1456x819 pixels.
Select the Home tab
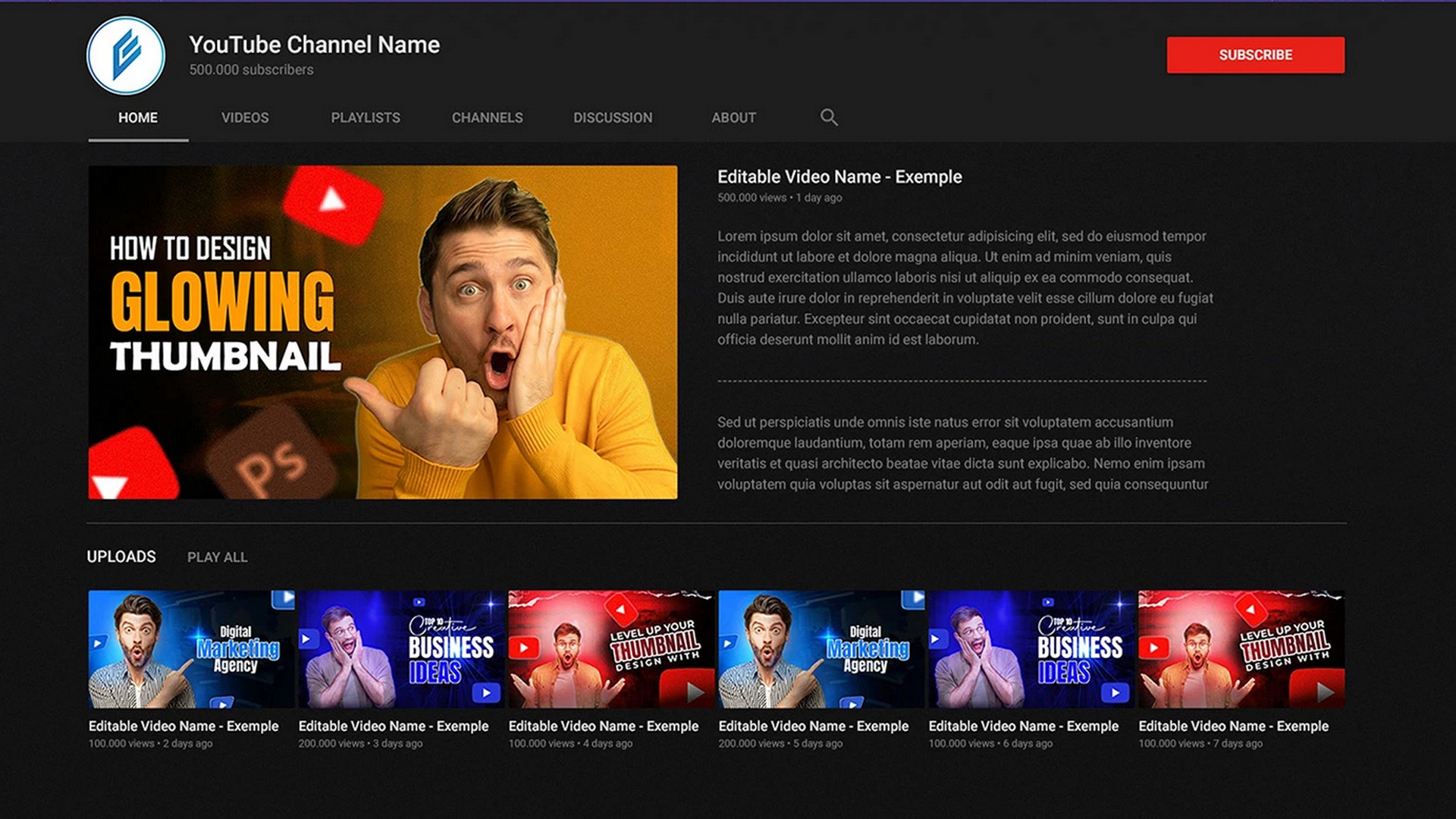[x=138, y=118]
